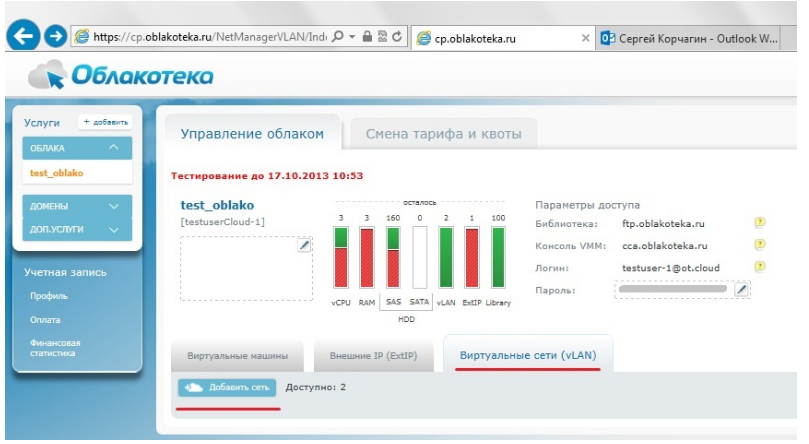Open Финансовая статистика link
The width and height of the screenshot is (809, 444).
point(55,348)
